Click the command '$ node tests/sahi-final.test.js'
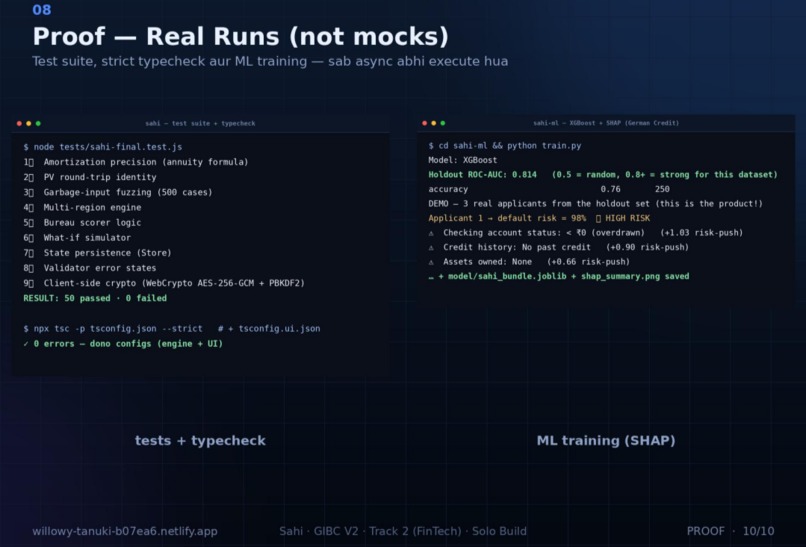The image size is (806, 547). click(103, 147)
